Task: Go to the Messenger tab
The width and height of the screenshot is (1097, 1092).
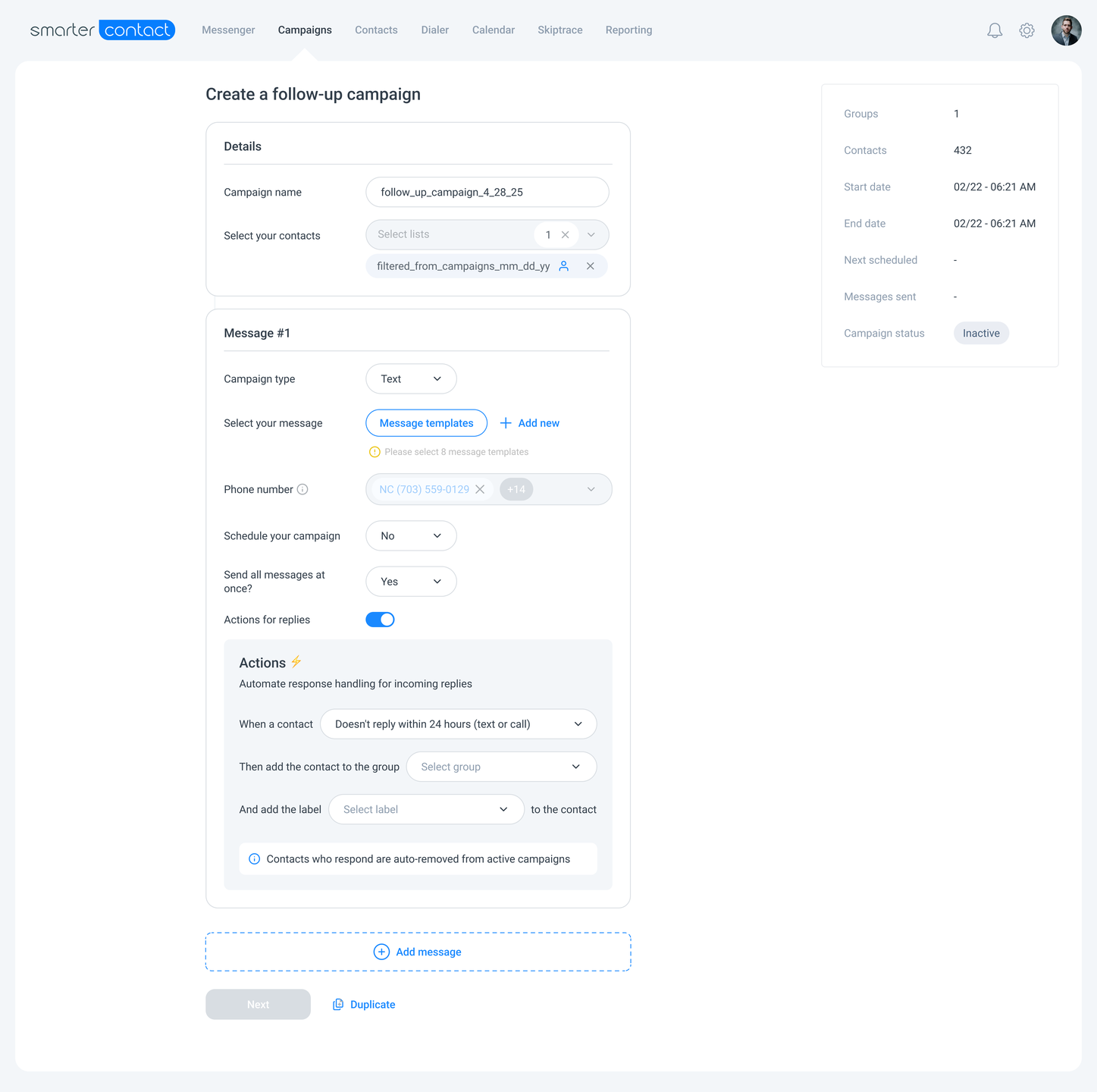Action: click(228, 30)
